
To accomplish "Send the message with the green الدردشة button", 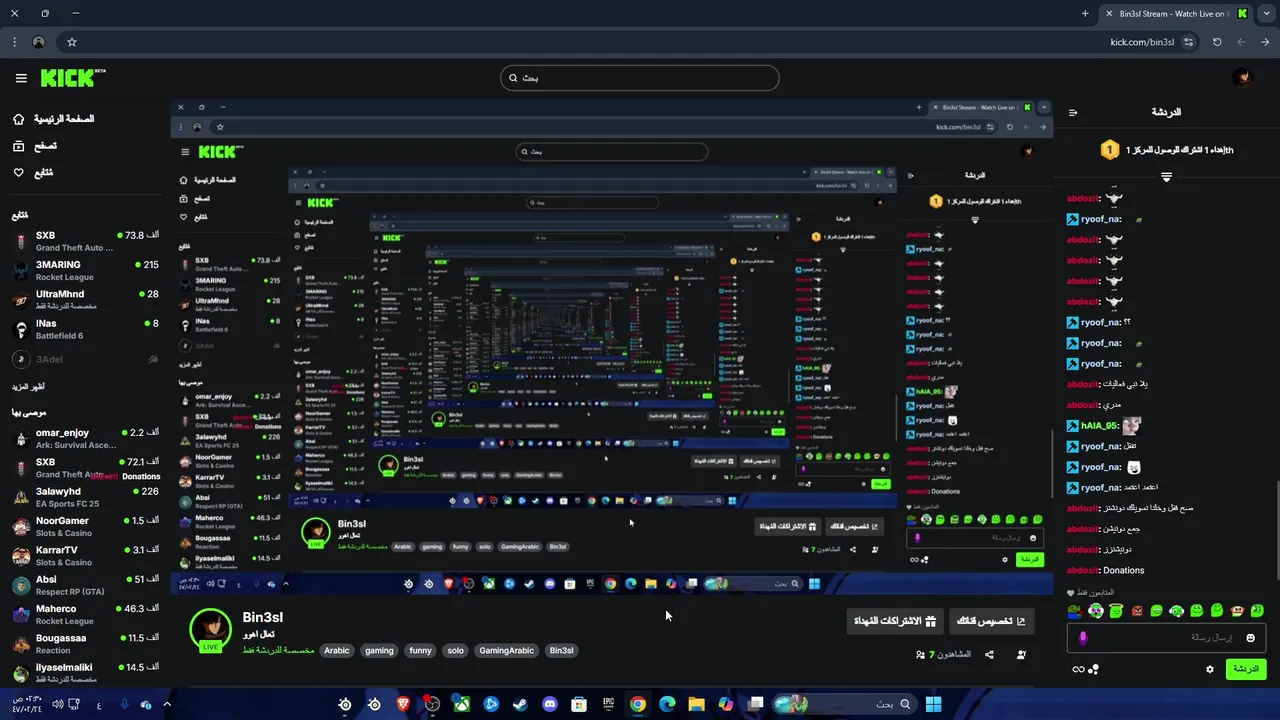I will coord(1246,669).
